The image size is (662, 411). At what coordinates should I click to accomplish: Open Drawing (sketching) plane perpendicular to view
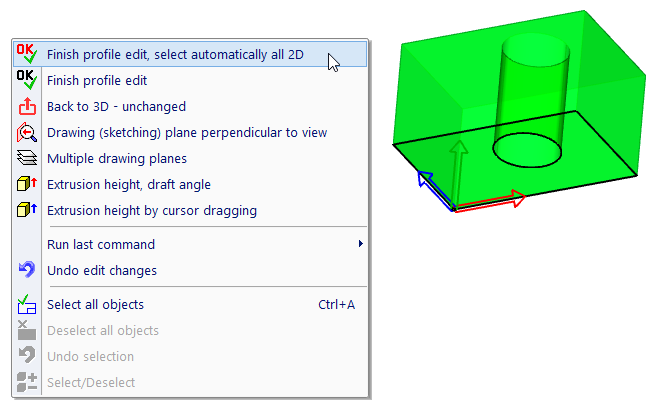click(x=187, y=132)
